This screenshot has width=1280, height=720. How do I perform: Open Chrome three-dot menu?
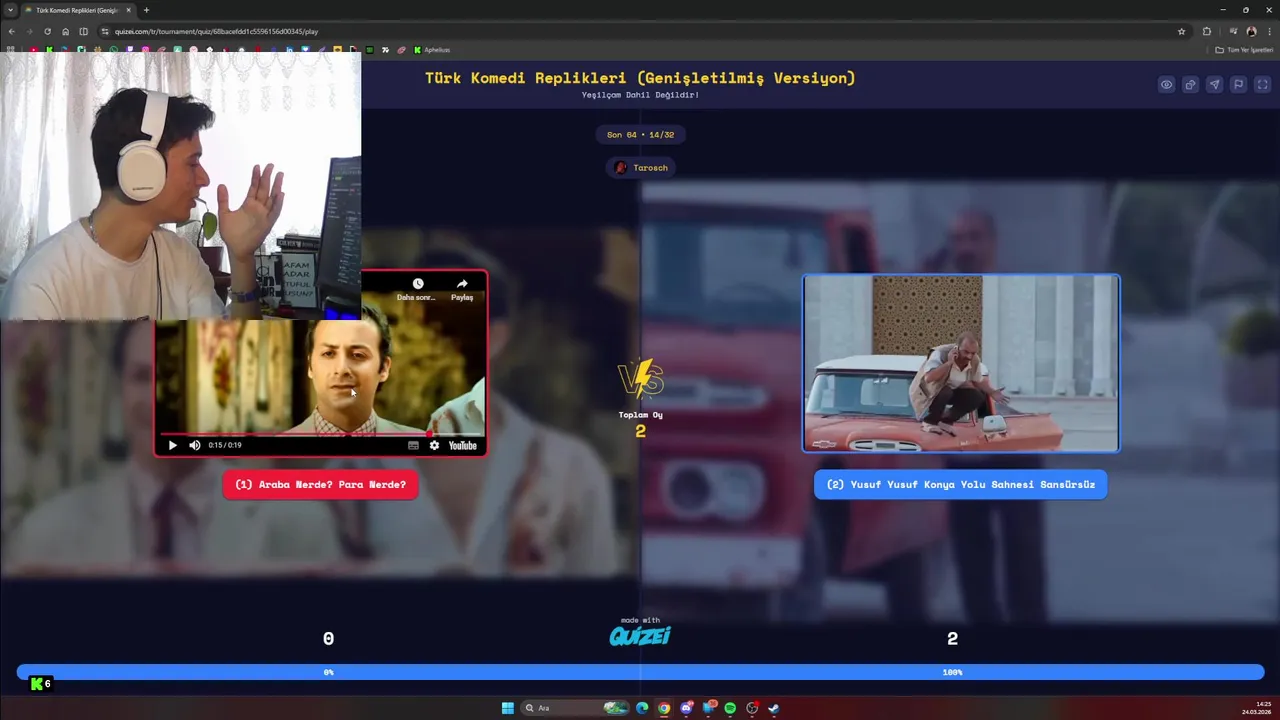[x=1270, y=31]
